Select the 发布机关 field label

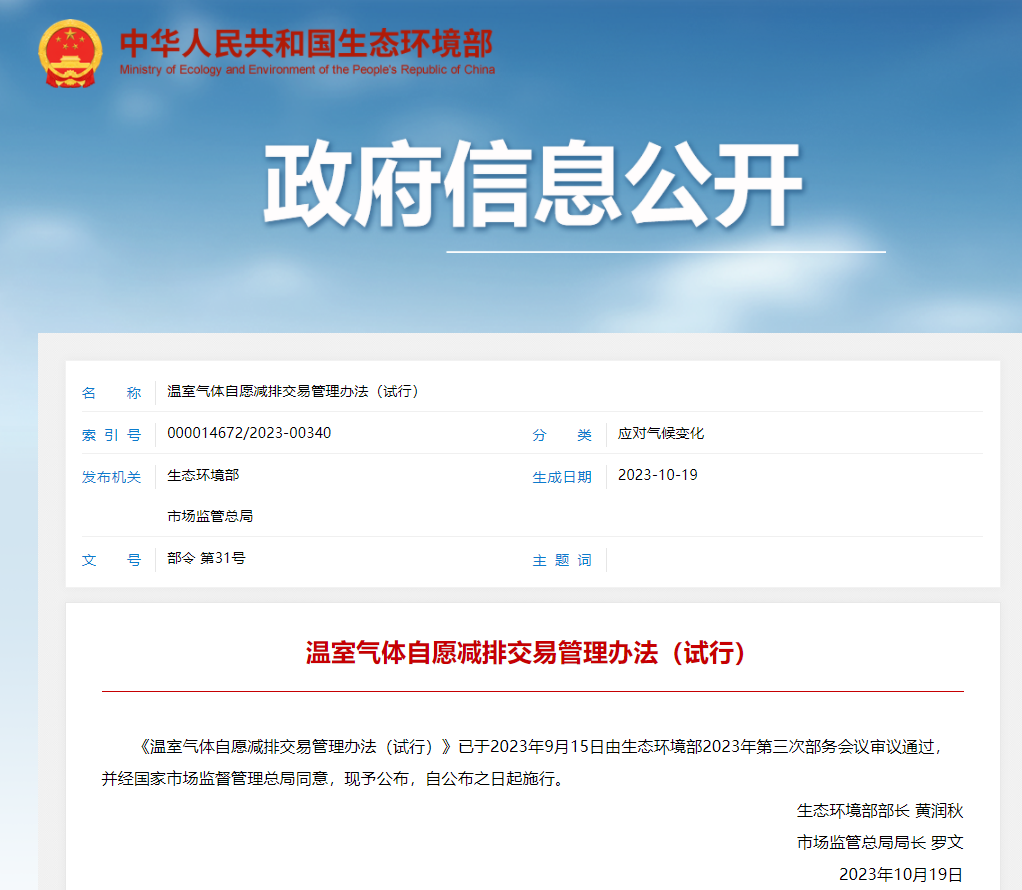point(110,477)
